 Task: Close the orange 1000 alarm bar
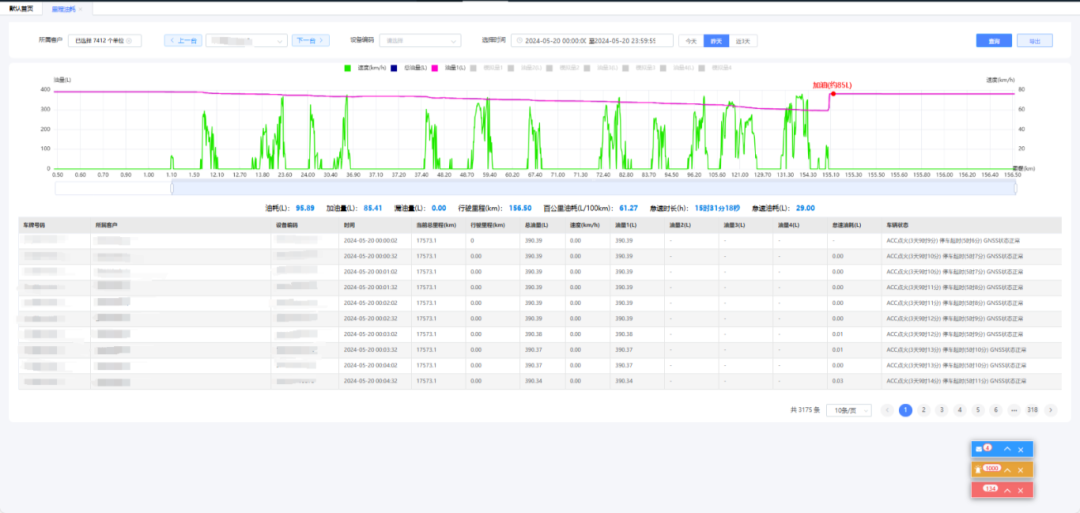tap(1021, 470)
